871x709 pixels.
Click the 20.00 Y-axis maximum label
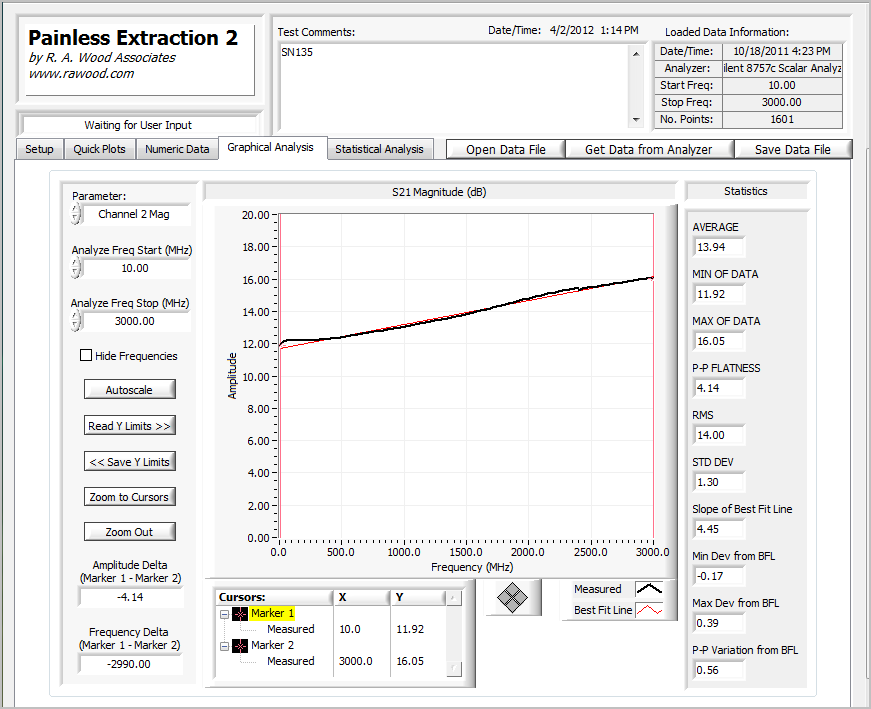pos(256,215)
